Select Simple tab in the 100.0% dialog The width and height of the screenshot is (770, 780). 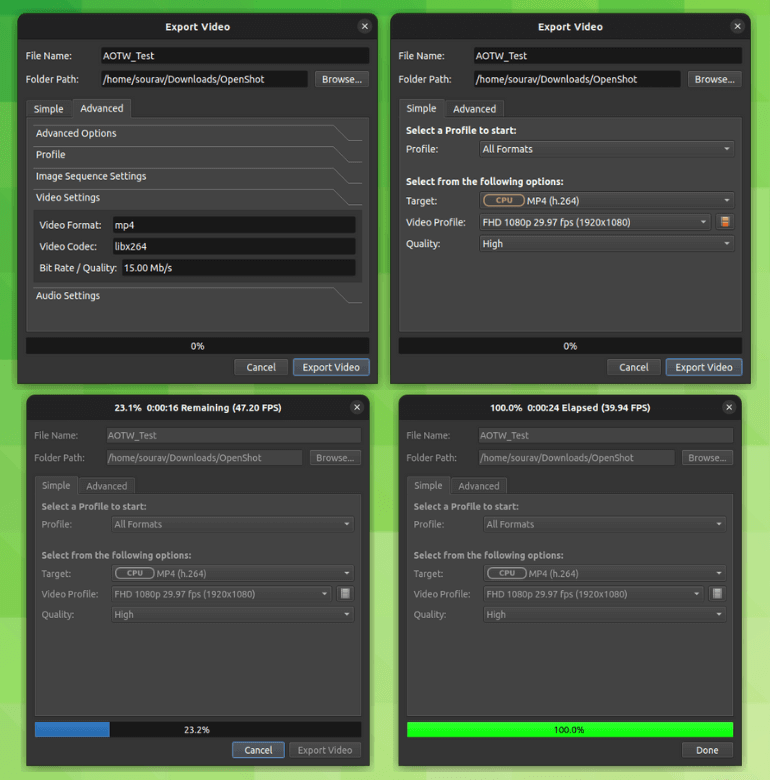coord(428,486)
